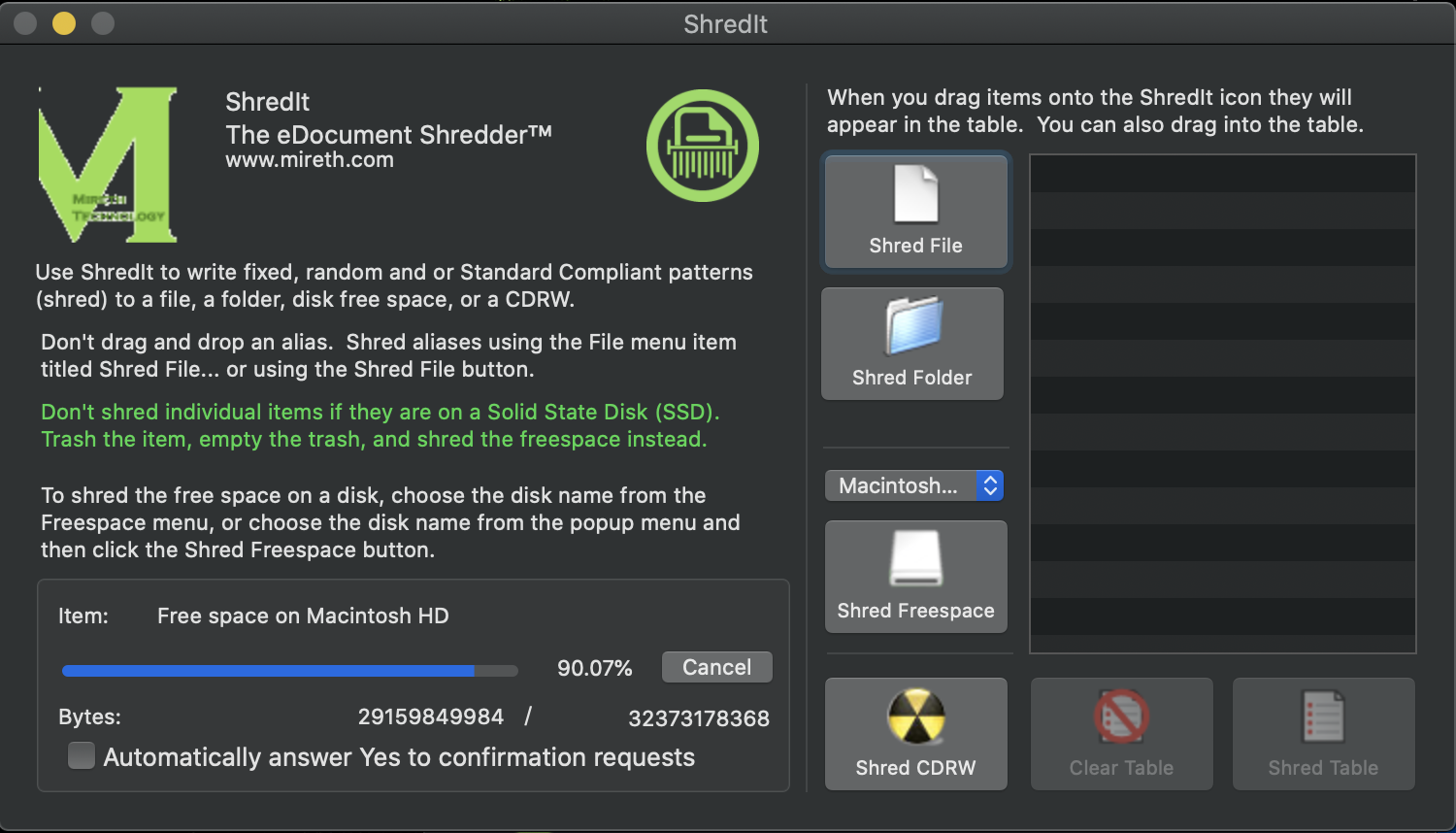This screenshot has height=833, width=1456.
Task: Click the Shred Freespace disk icon
Action: click(x=915, y=558)
